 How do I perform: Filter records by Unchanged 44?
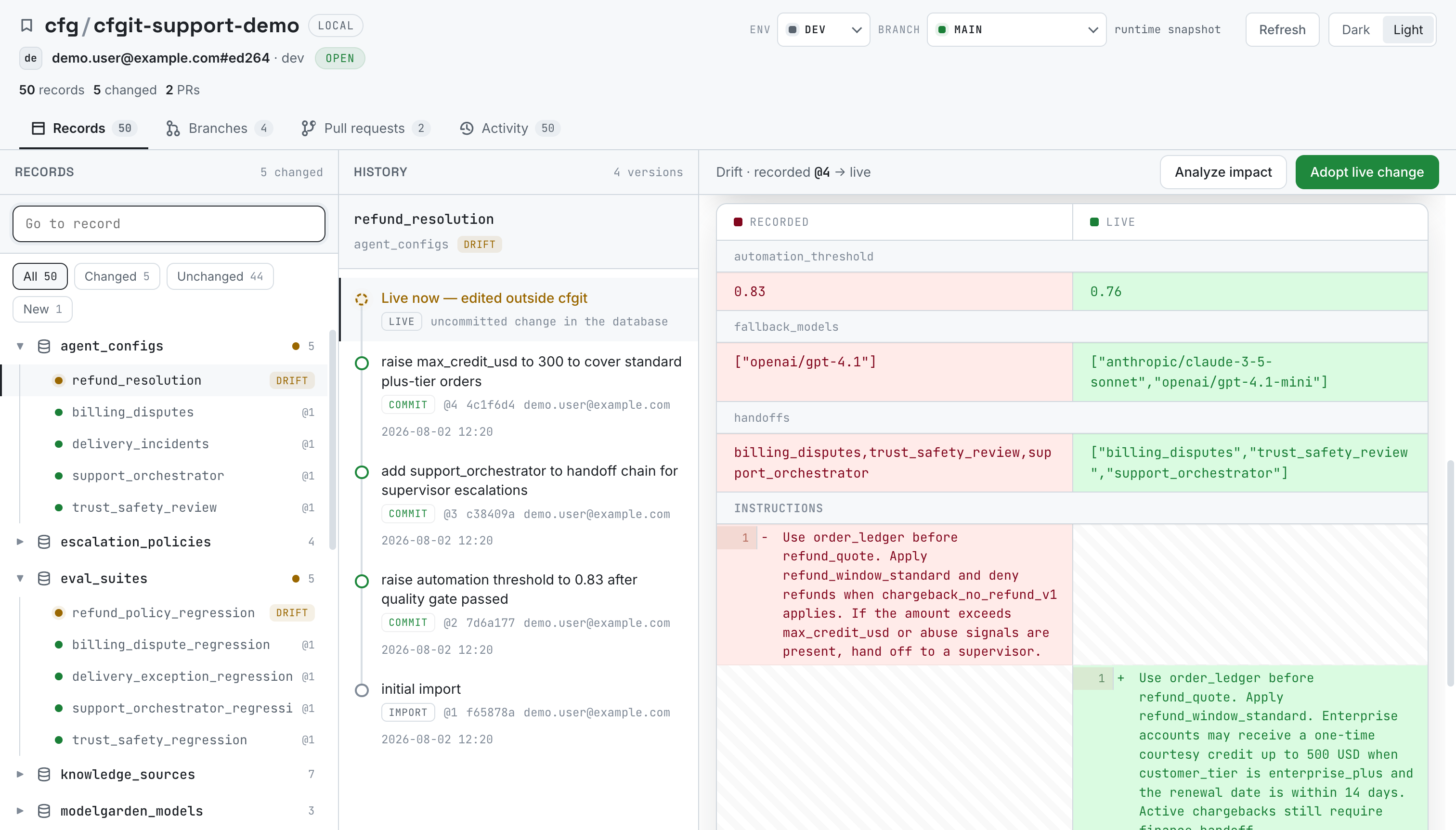220,276
